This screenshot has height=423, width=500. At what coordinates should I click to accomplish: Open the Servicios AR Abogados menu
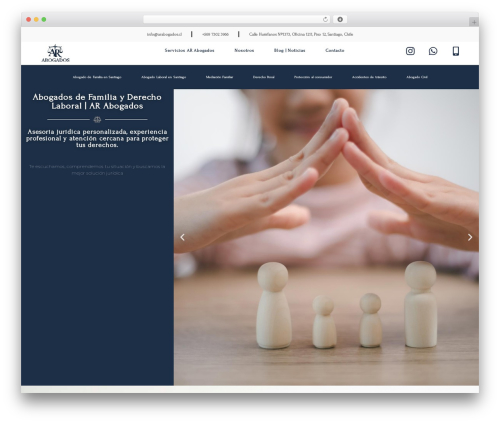tap(189, 50)
